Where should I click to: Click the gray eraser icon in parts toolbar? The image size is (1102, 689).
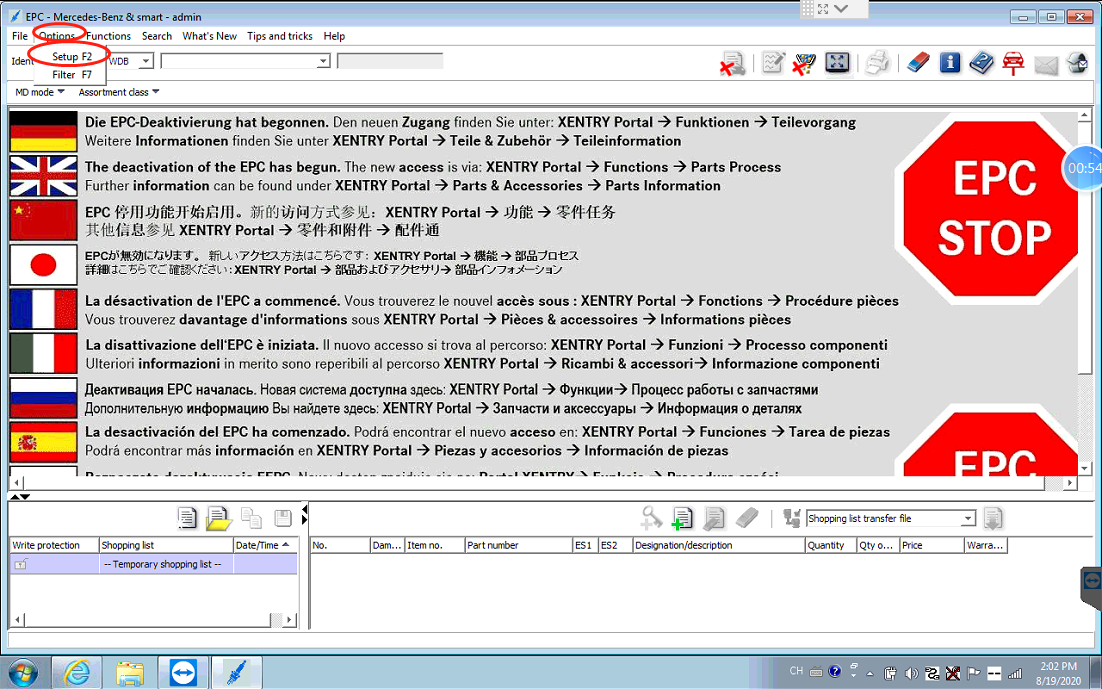click(747, 518)
